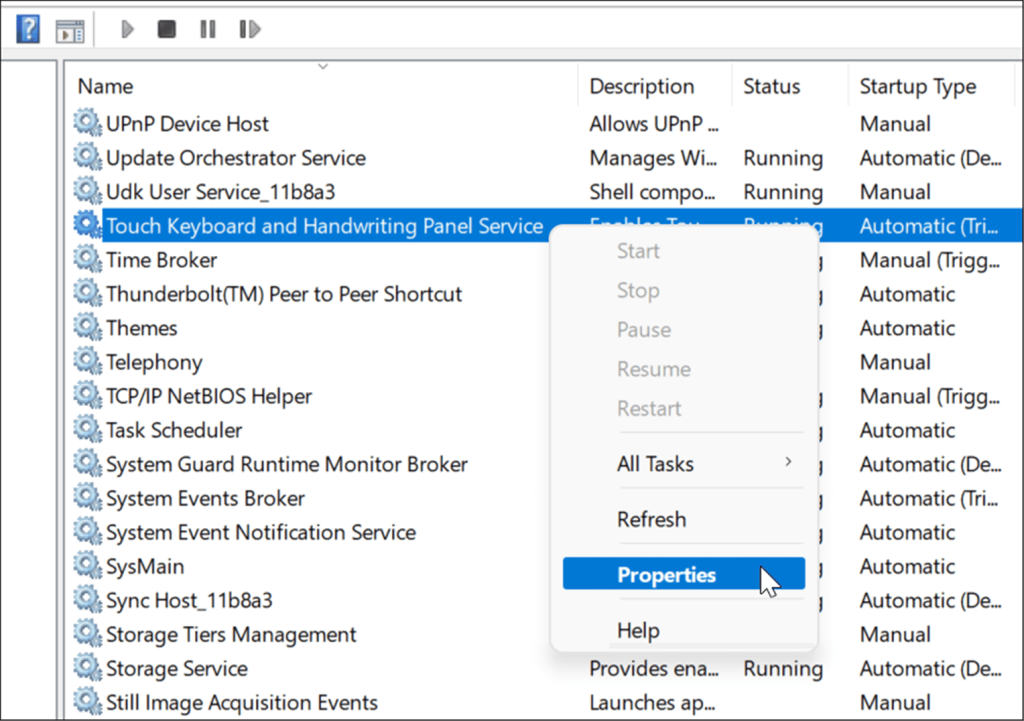The height and width of the screenshot is (721, 1024).
Task: Click the Show/Hide Action Pane toolbar icon
Action: click(x=70, y=31)
